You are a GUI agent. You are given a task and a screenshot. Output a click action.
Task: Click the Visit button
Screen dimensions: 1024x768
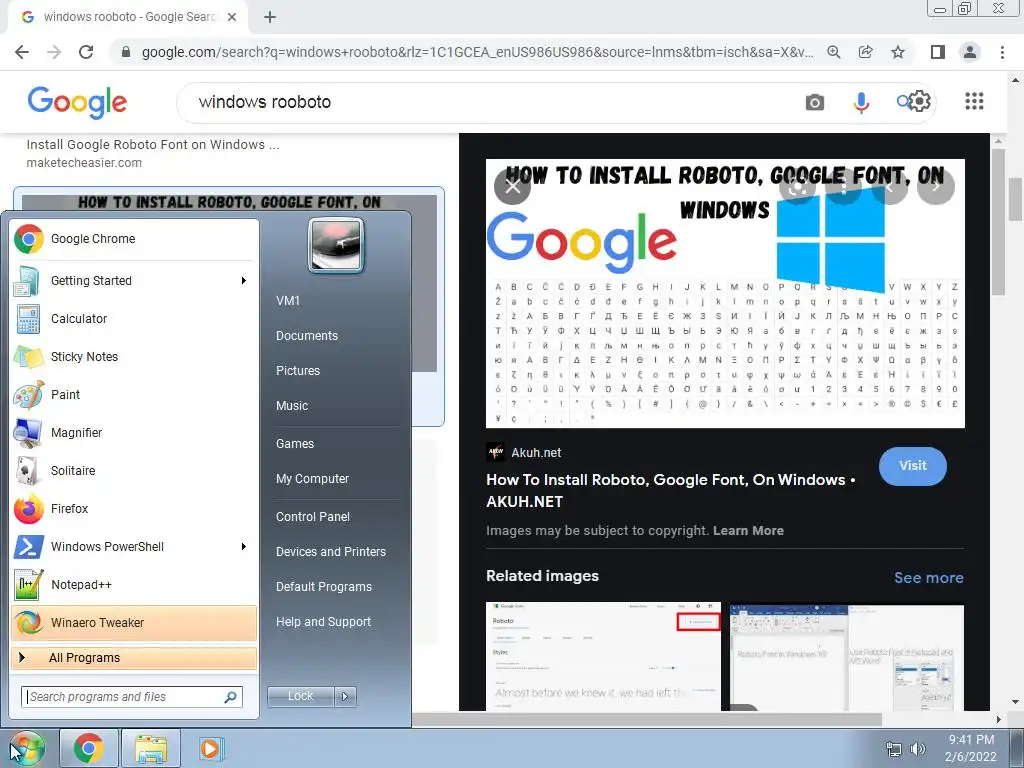pyautogui.click(x=912, y=466)
